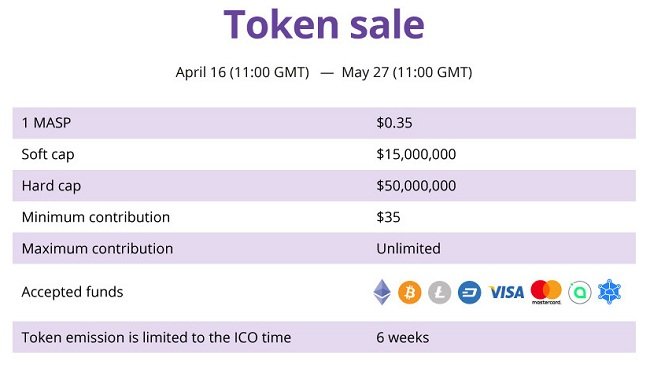Click the 6 weeks ICO time value

click(x=403, y=338)
